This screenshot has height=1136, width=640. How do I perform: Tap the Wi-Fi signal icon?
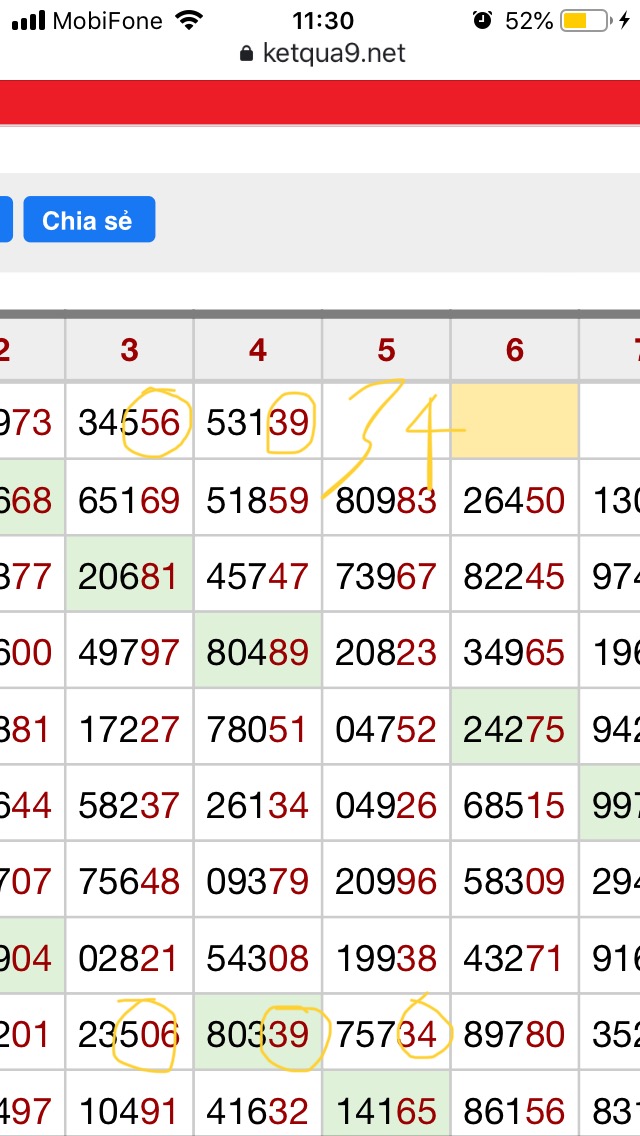(187, 20)
